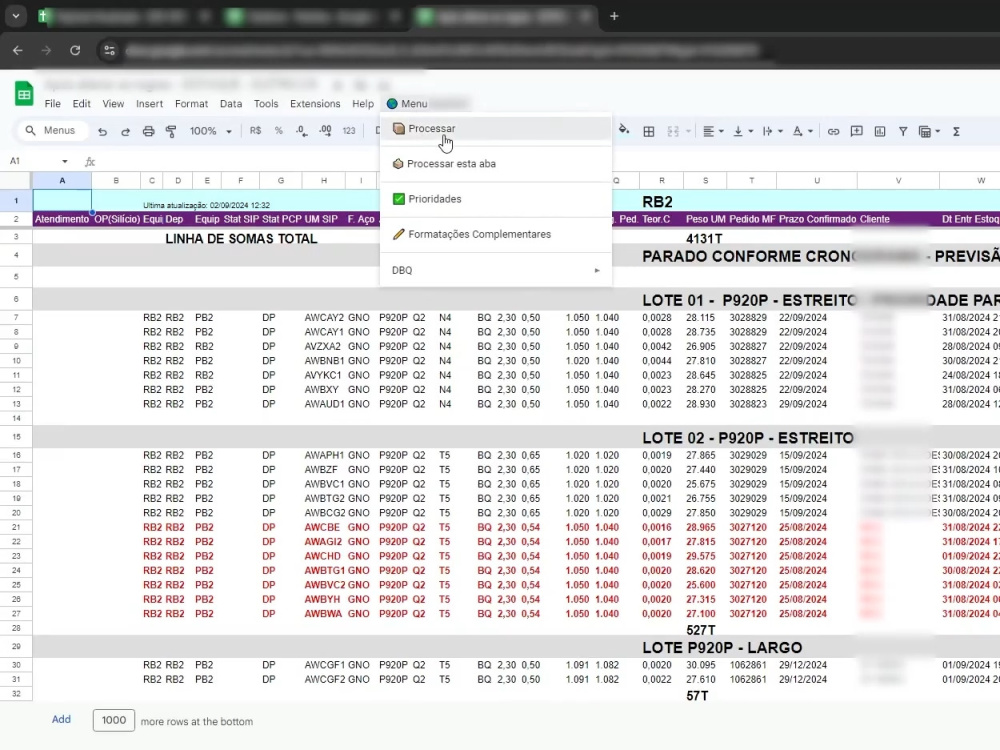Open the borders tool
This screenshot has height=750, width=1000.
[x=649, y=131]
